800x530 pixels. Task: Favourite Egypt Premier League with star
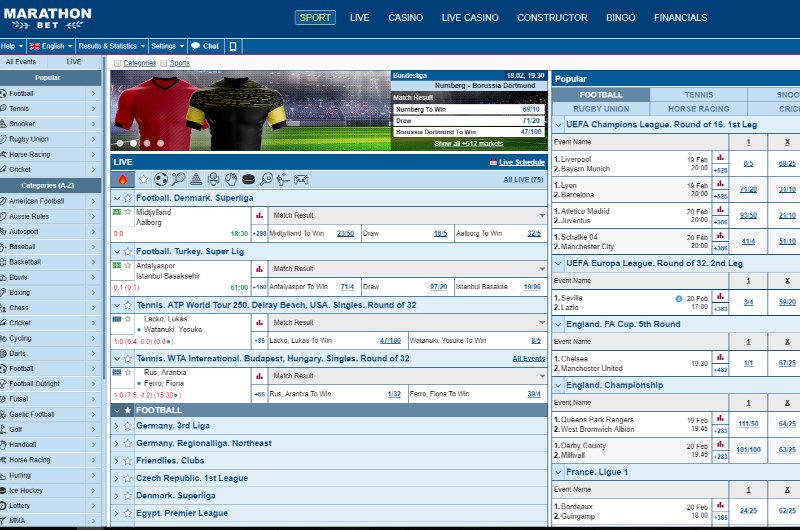tap(128, 514)
